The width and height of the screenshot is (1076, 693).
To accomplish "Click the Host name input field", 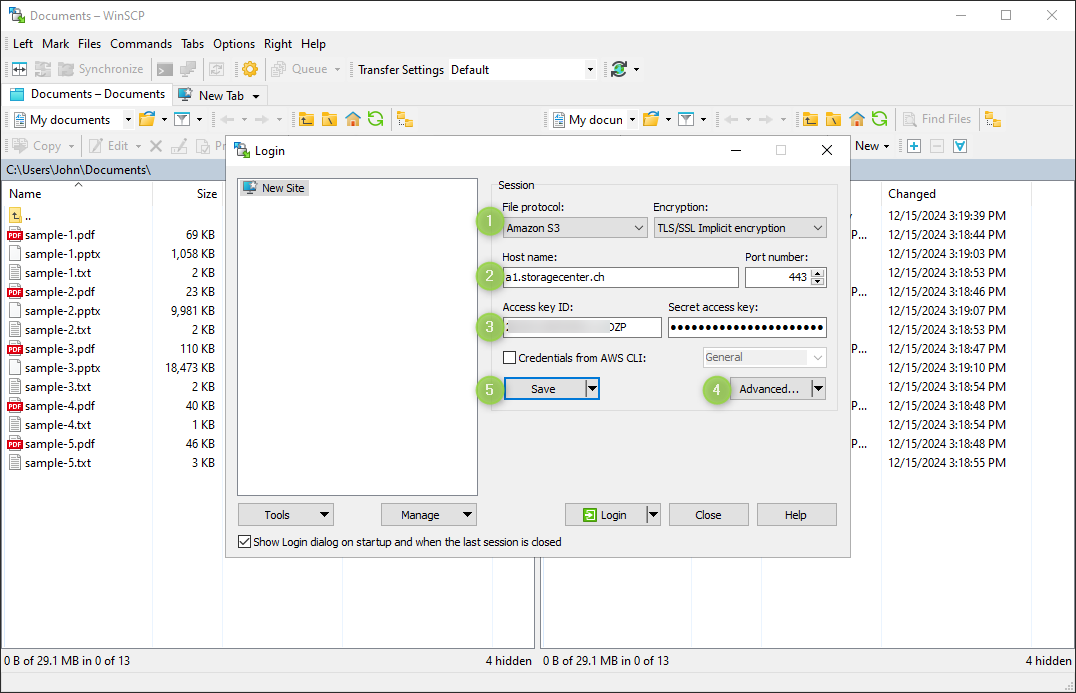I will pyautogui.click(x=620, y=277).
